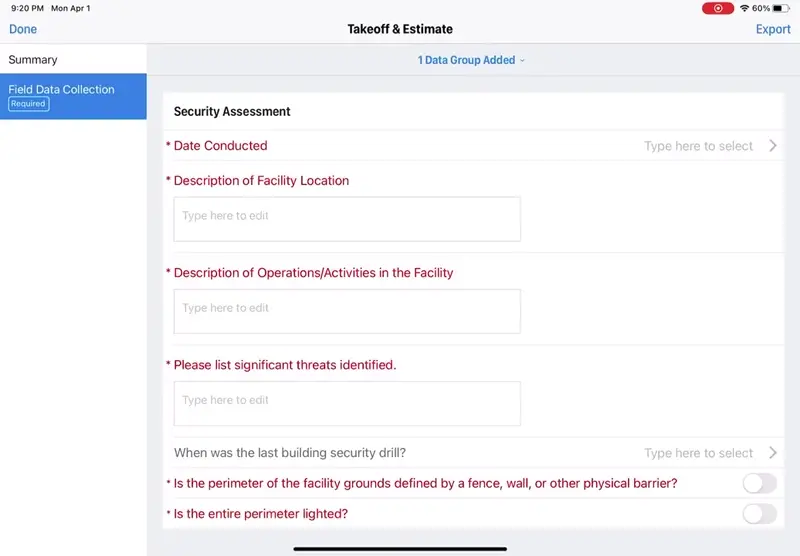The image size is (800, 556).
Task: Tap 'Is the entire perimeter lighted?' label
Action: [261, 514]
